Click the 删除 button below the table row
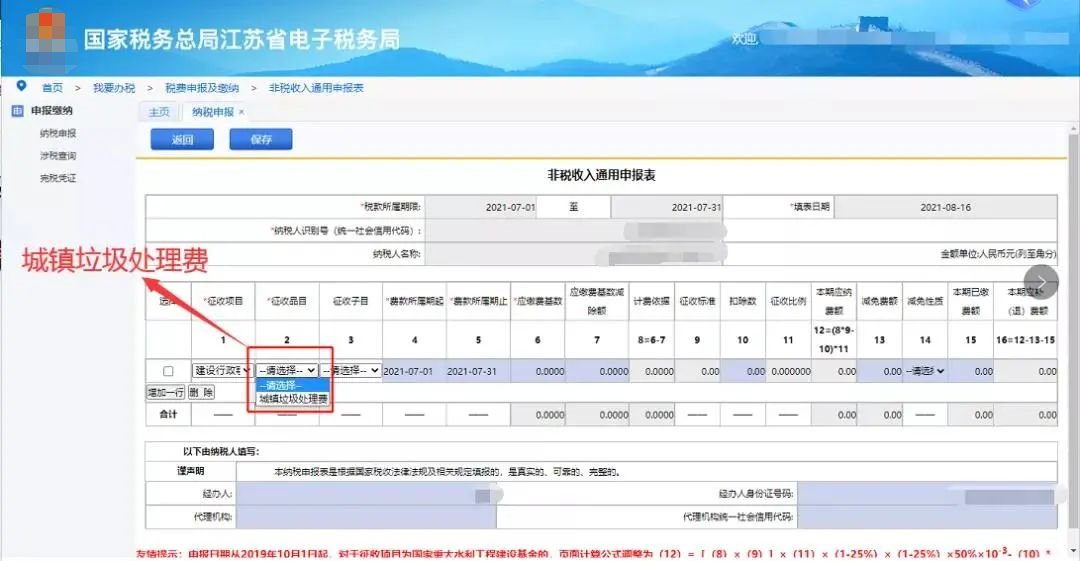The height and width of the screenshot is (561, 1080). point(201,392)
